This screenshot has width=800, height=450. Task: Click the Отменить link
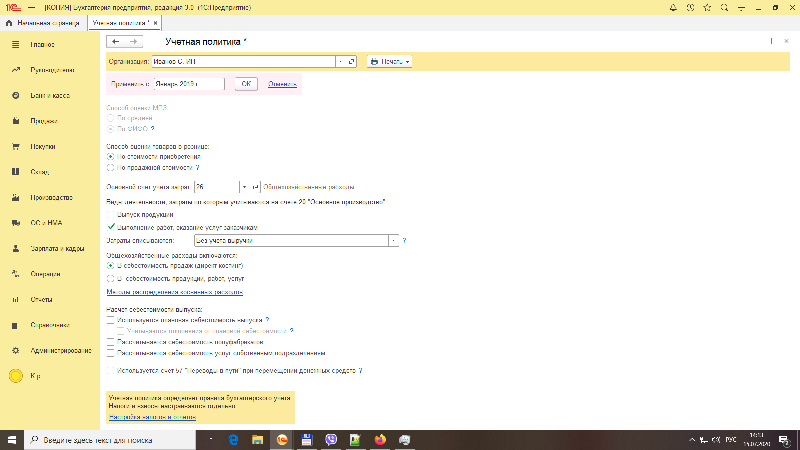coord(282,84)
